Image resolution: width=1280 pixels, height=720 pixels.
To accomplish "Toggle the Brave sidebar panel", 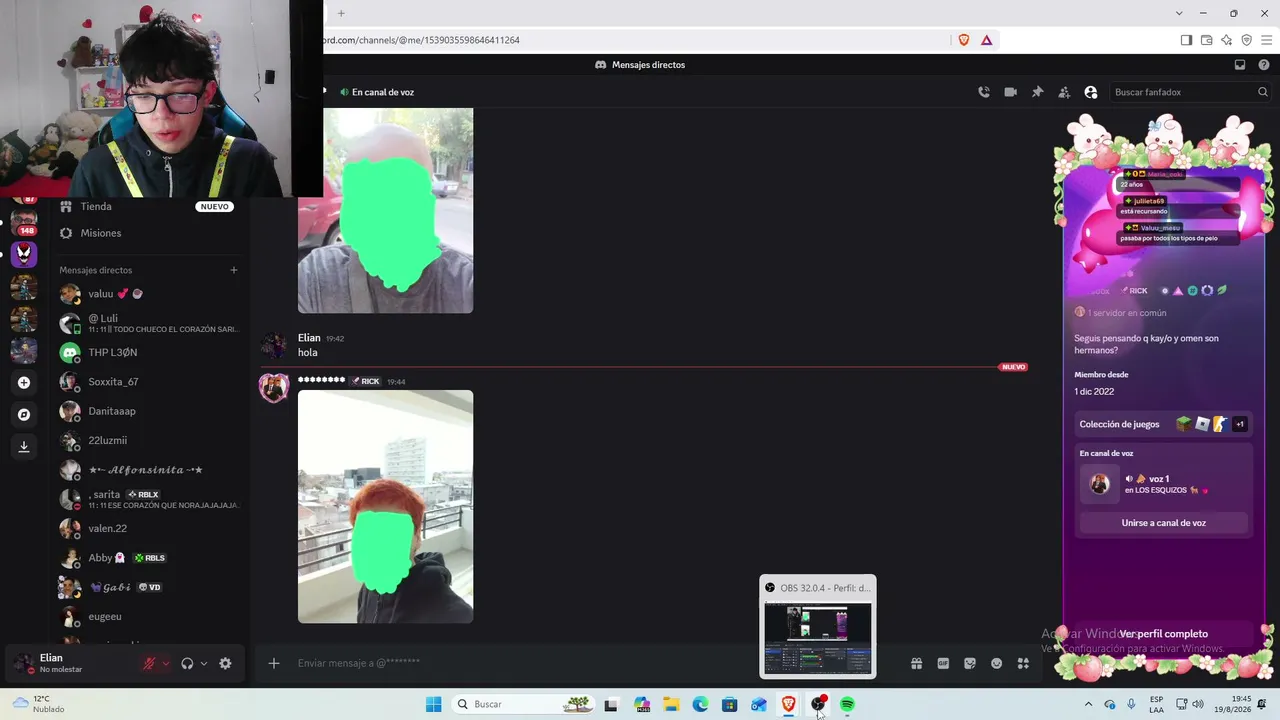I will coord(1186,40).
